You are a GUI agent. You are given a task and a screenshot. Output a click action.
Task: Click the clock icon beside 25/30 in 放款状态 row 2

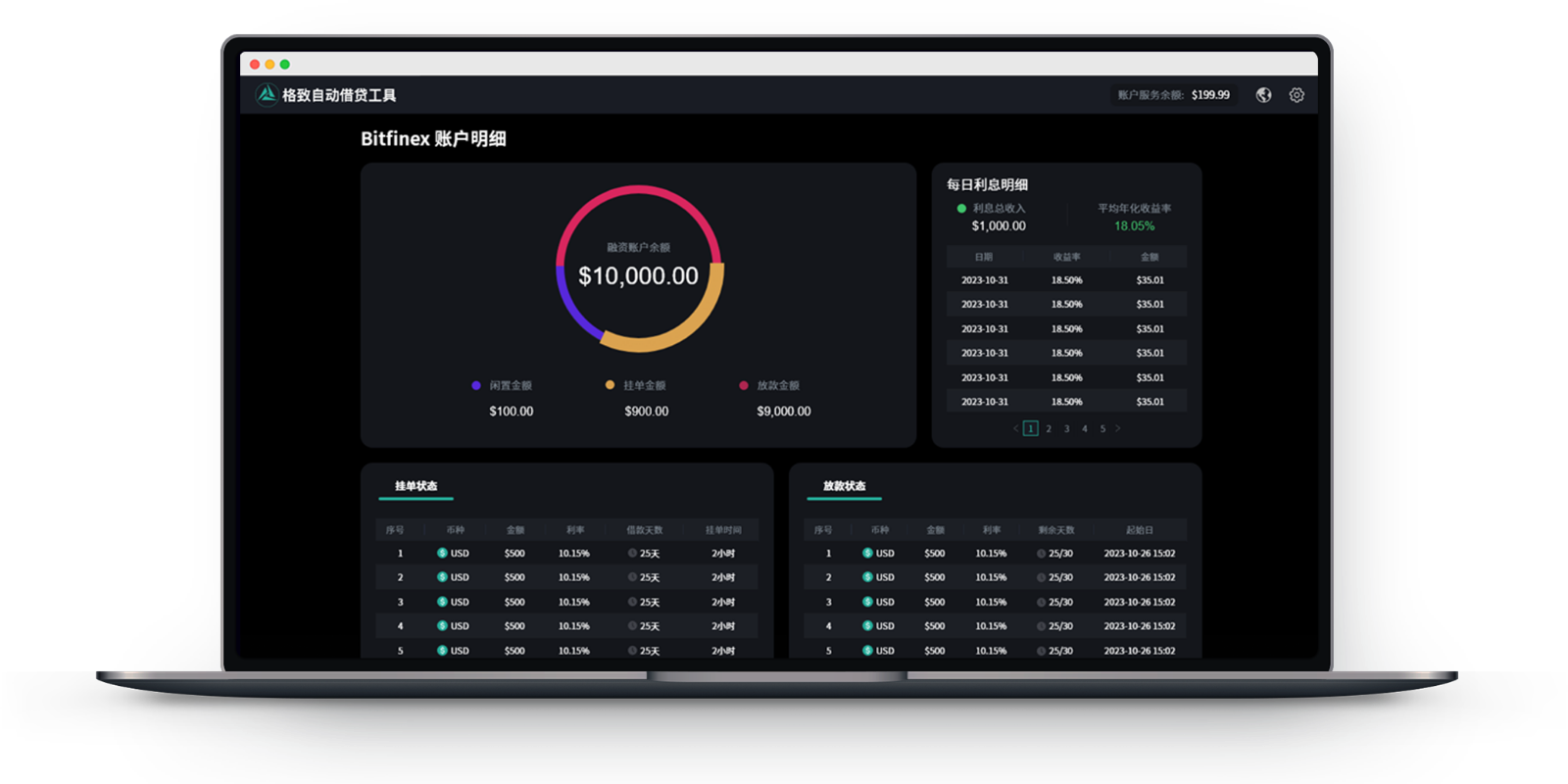pyautogui.click(x=1041, y=577)
